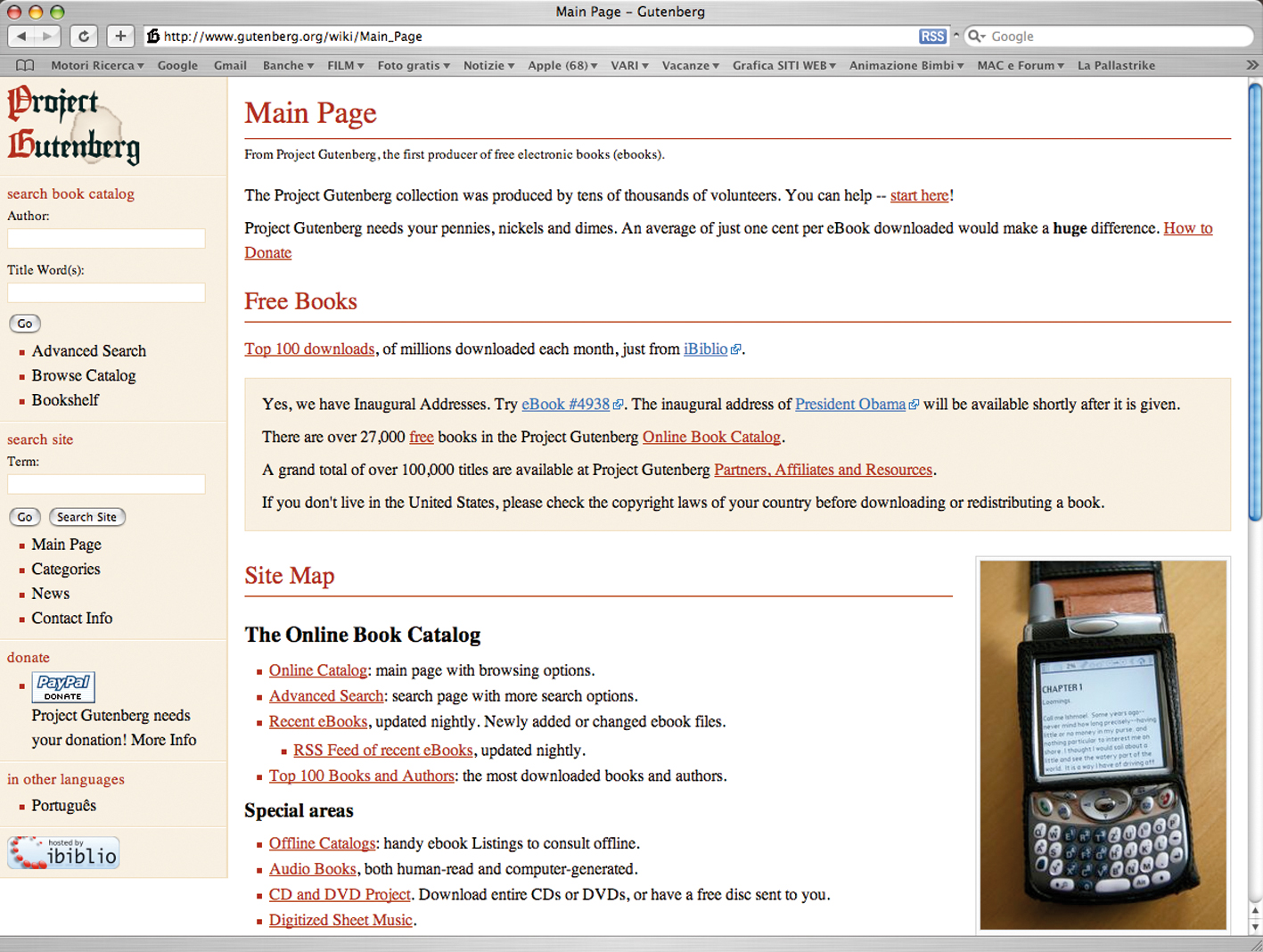Go to Main Page in the sidebar
1263x952 pixels.
click(66, 545)
